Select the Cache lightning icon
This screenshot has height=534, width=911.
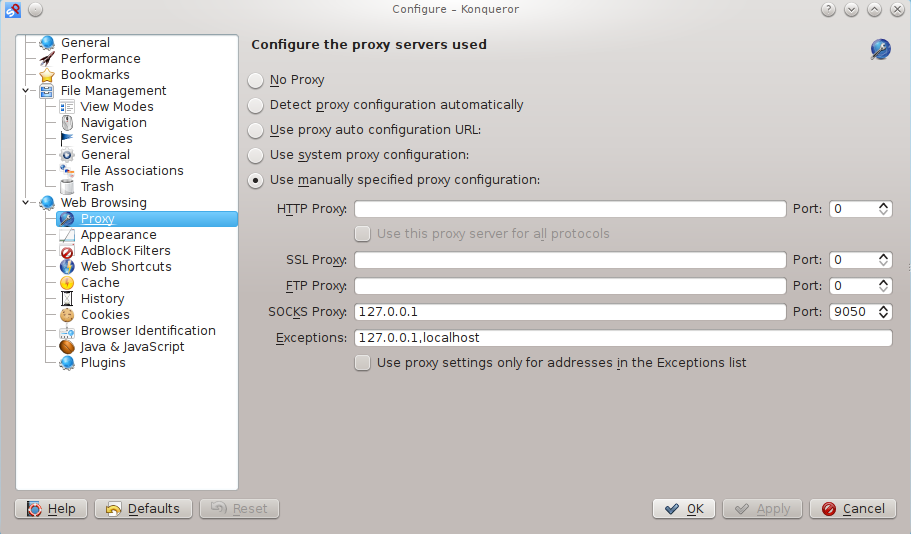(x=67, y=283)
